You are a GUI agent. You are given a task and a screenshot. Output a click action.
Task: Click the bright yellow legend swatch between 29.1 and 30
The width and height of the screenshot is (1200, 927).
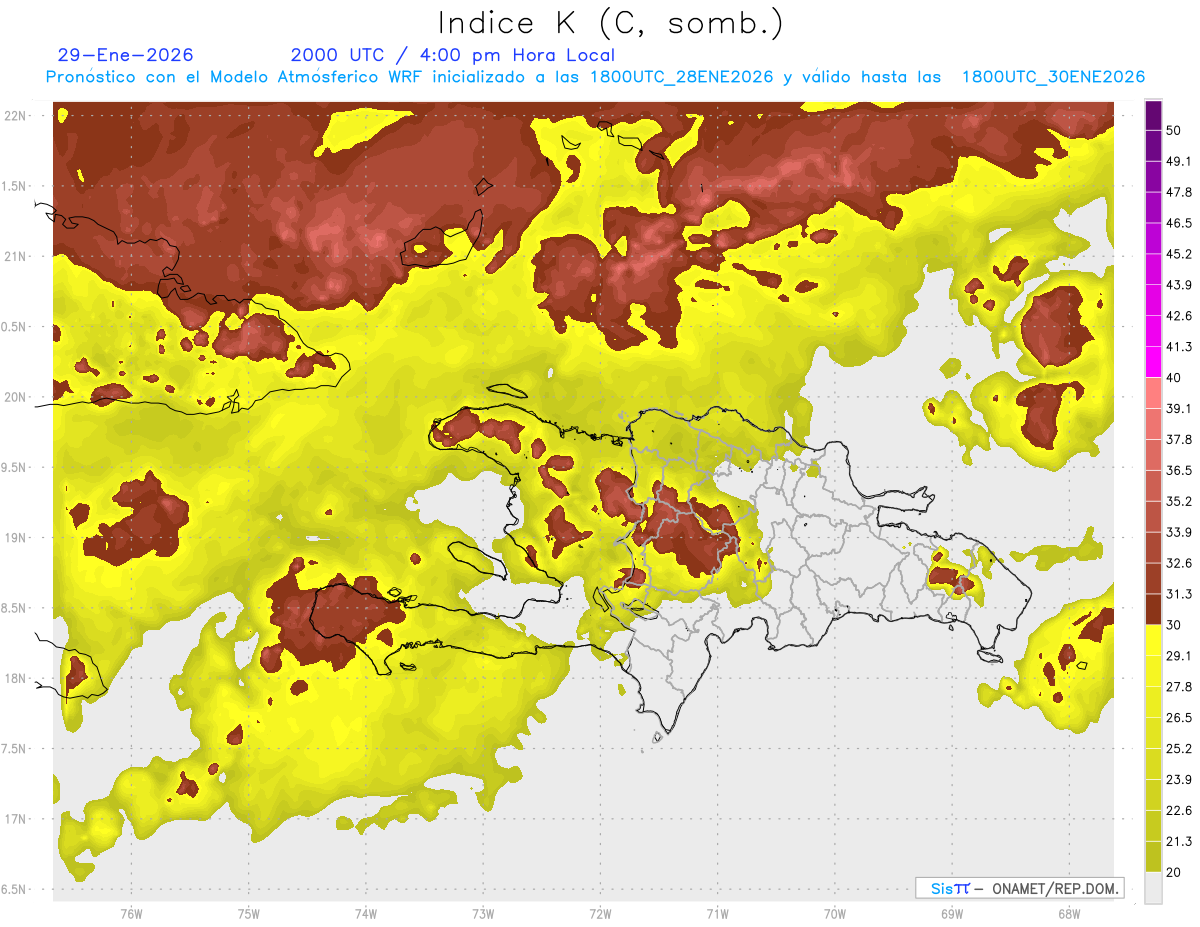(1153, 640)
